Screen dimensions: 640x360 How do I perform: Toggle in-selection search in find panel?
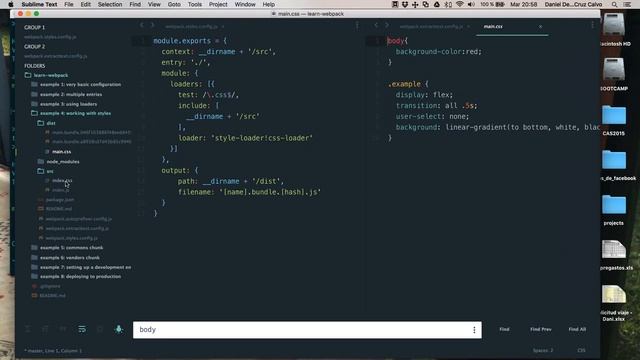pyautogui.click(x=100, y=329)
